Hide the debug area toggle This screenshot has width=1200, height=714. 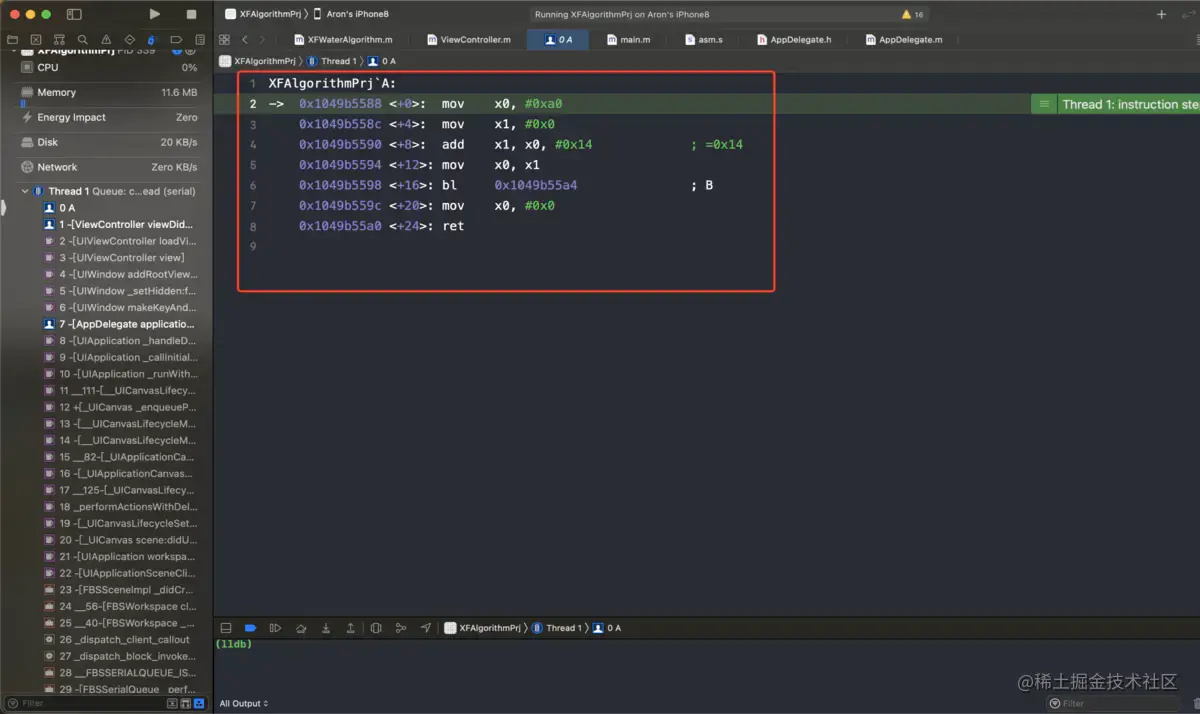[226, 628]
